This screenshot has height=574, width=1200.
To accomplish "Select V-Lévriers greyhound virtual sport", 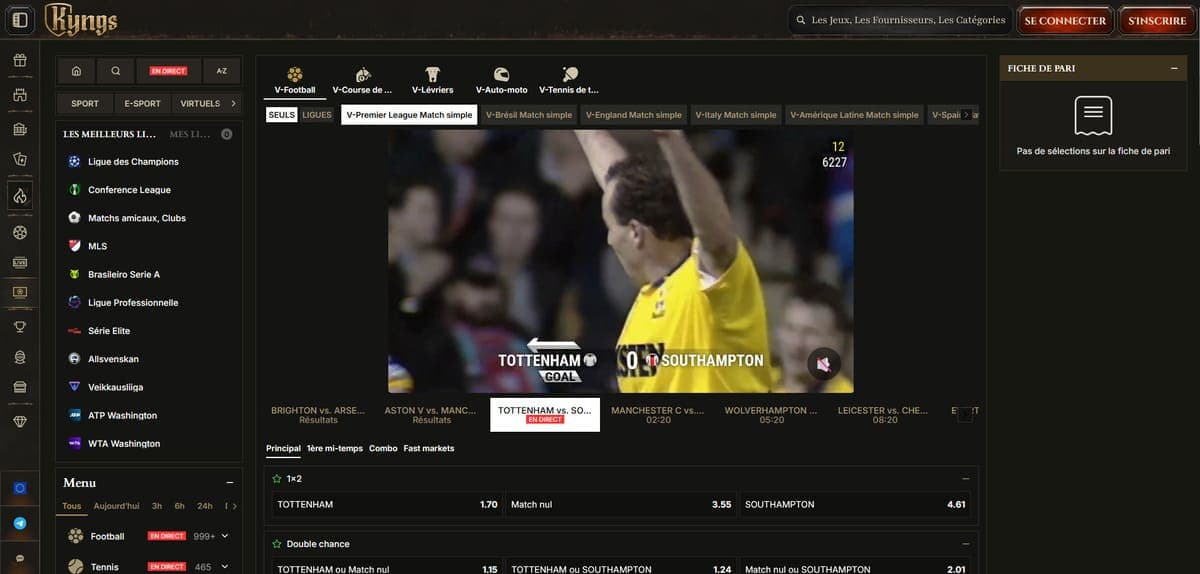I will [x=432, y=81].
